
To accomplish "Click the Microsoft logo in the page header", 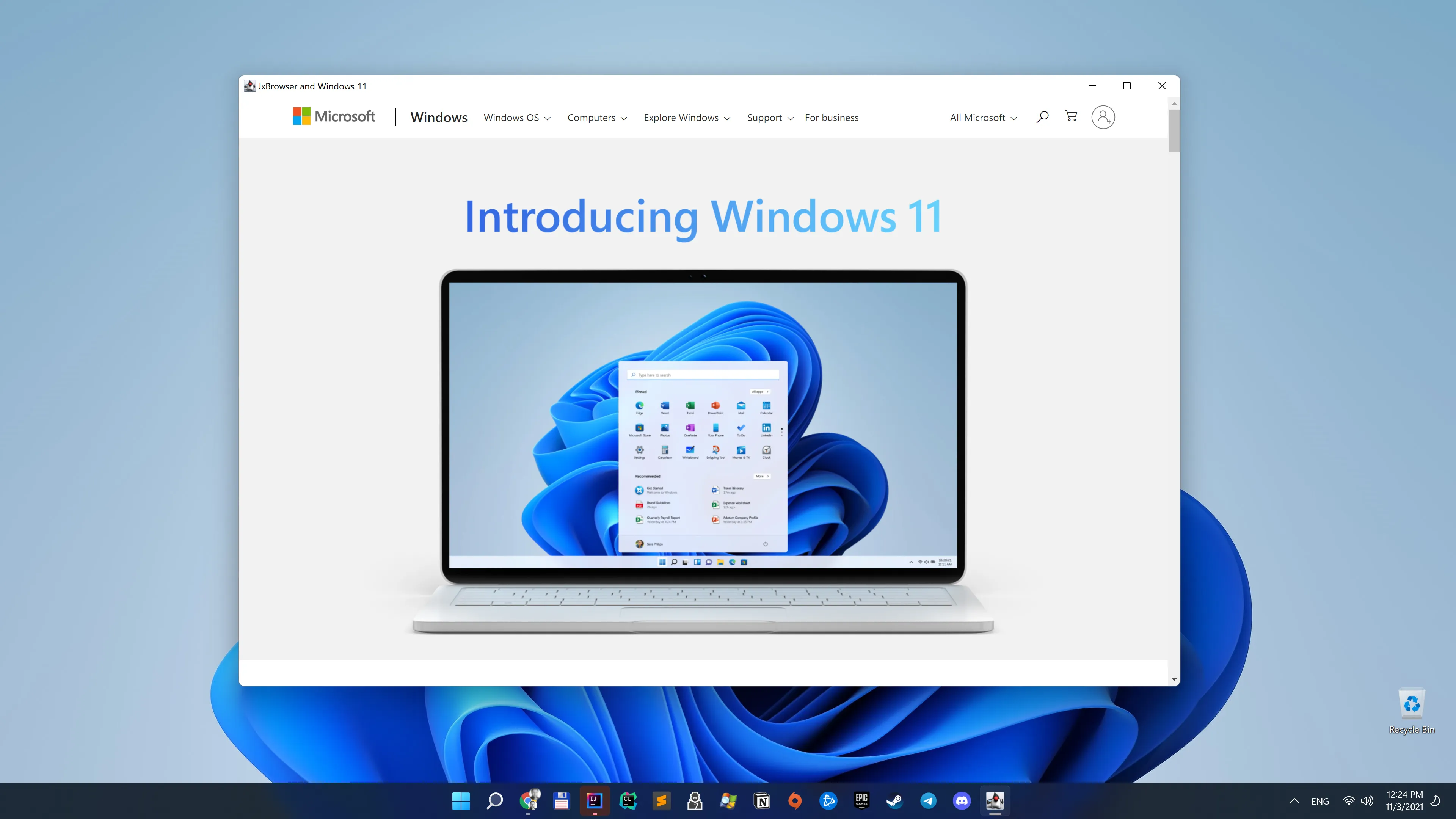I will pos(334,116).
